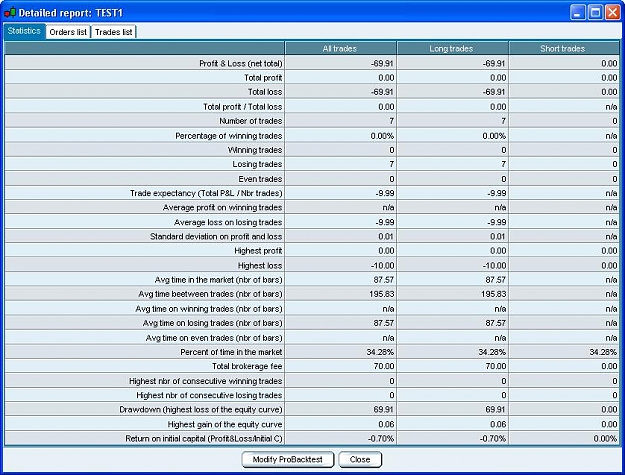Click Long trades Total loss value -69.91
The width and height of the screenshot is (625, 475).
493,92
